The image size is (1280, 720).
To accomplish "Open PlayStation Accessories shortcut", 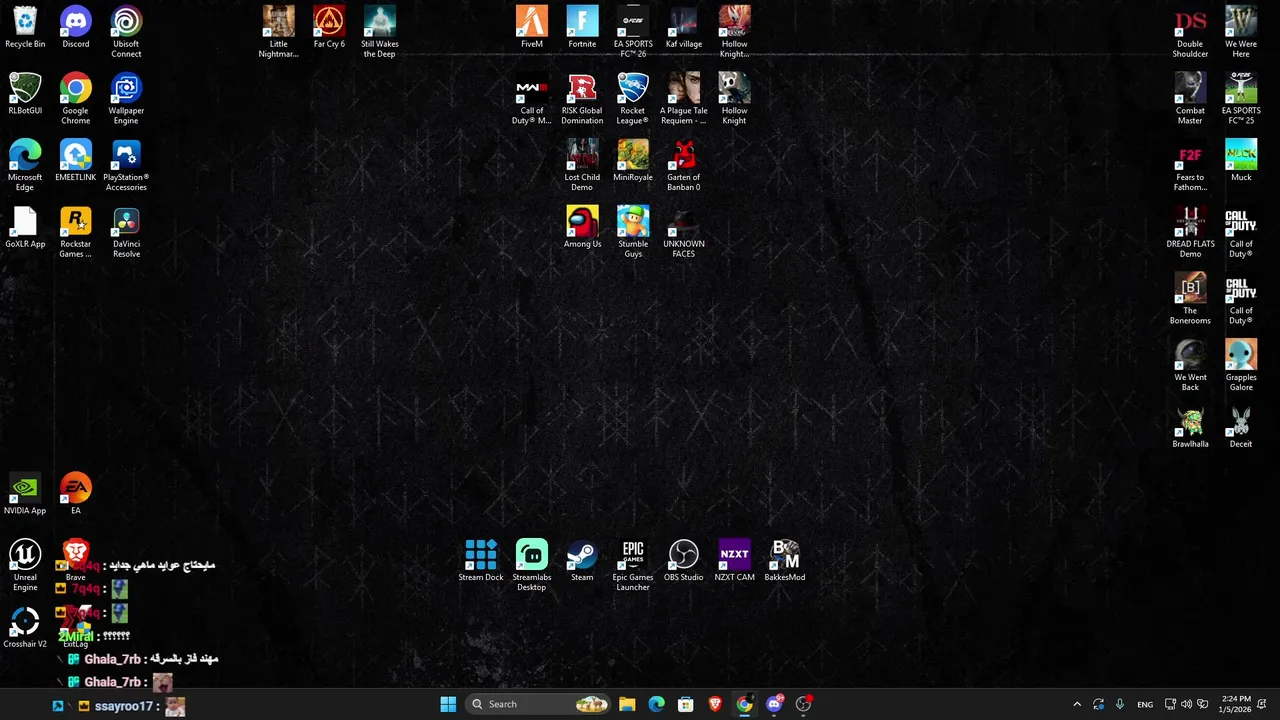I will click(126, 166).
